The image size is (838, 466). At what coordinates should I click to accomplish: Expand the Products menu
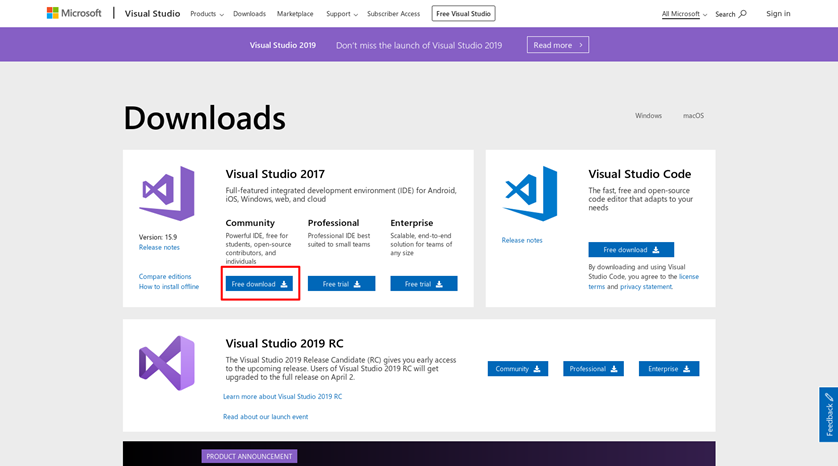coord(207,14)
